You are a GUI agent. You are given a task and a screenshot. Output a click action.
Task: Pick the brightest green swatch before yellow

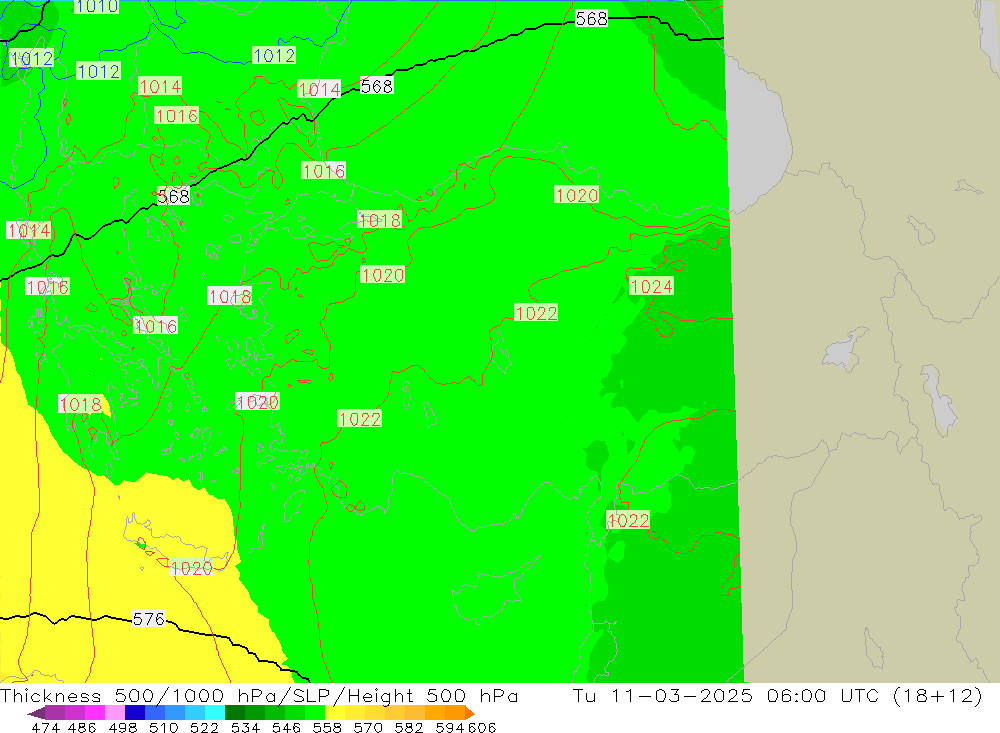click(315, 713)
